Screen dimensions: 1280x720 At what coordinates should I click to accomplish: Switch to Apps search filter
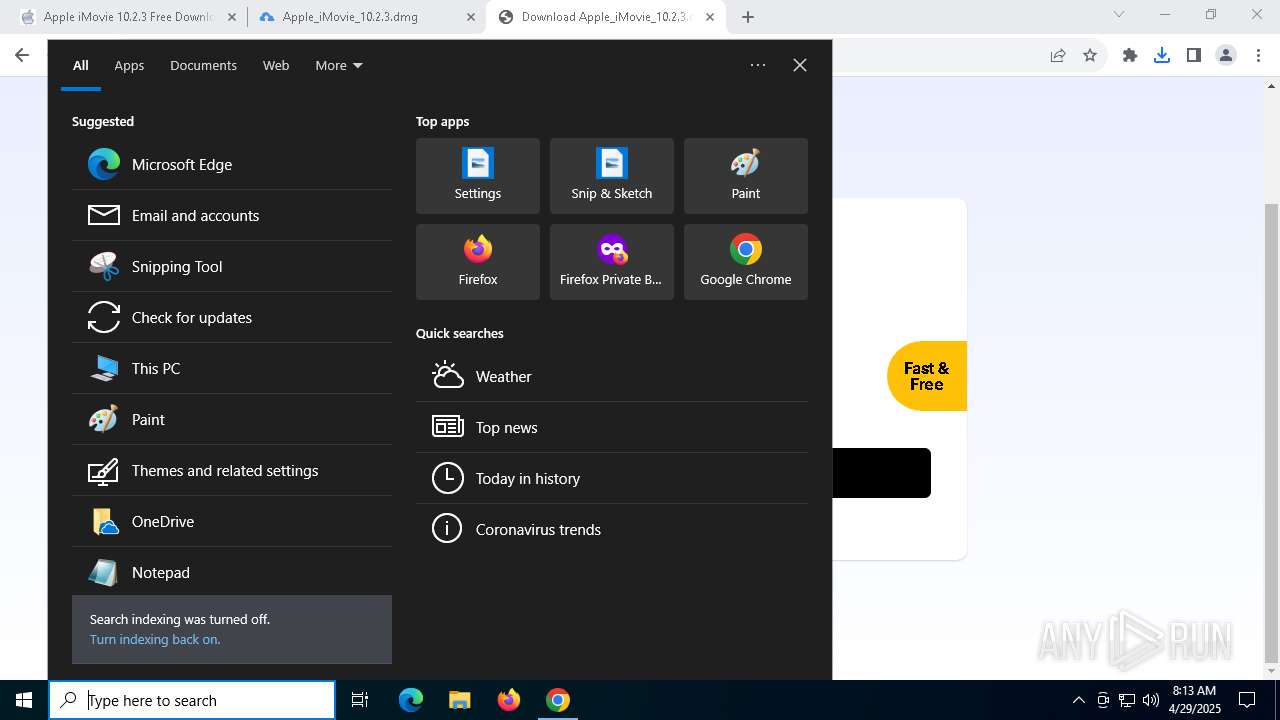129,65
